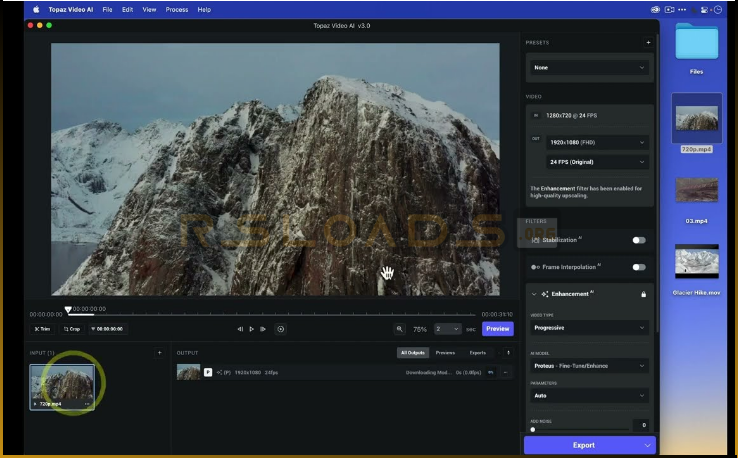Open the Presets dropdown showing None
The height and width of the screenshot is (458, 738).
(589, 68)
